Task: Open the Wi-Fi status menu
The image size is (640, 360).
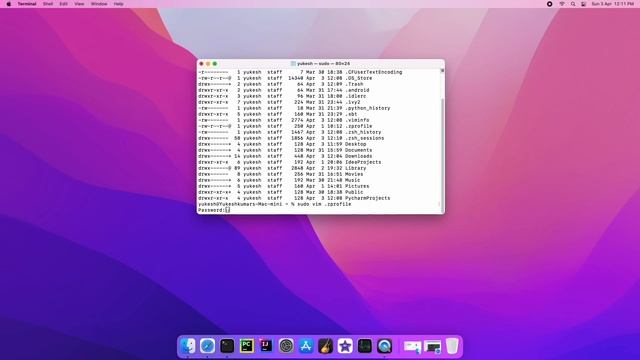Action: (x=562, y=4)
